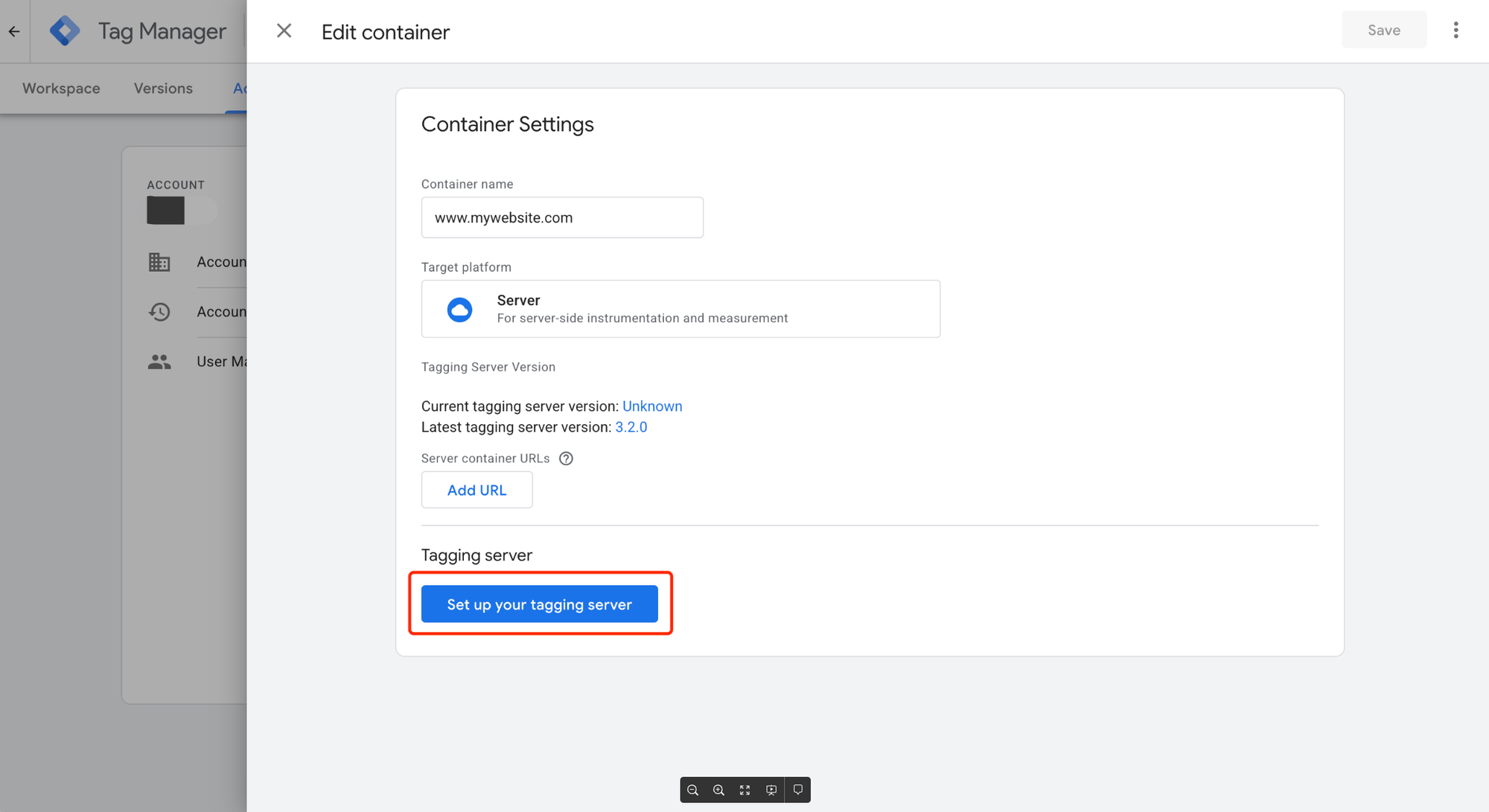The height and width of the screenshot is (812, 1489).
Task: Click the Tag Manager logo
Action: (65, 31)
